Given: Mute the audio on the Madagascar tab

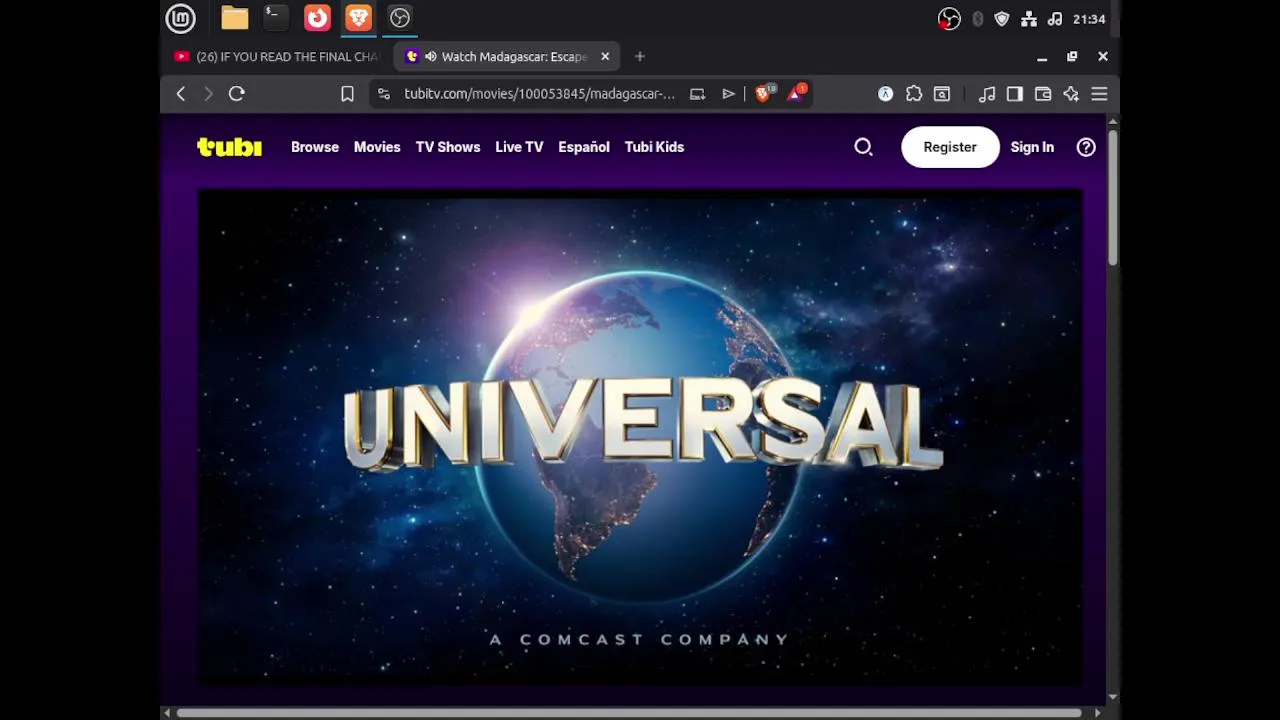Looking at the screenshot, I should [x=431, y=57].
